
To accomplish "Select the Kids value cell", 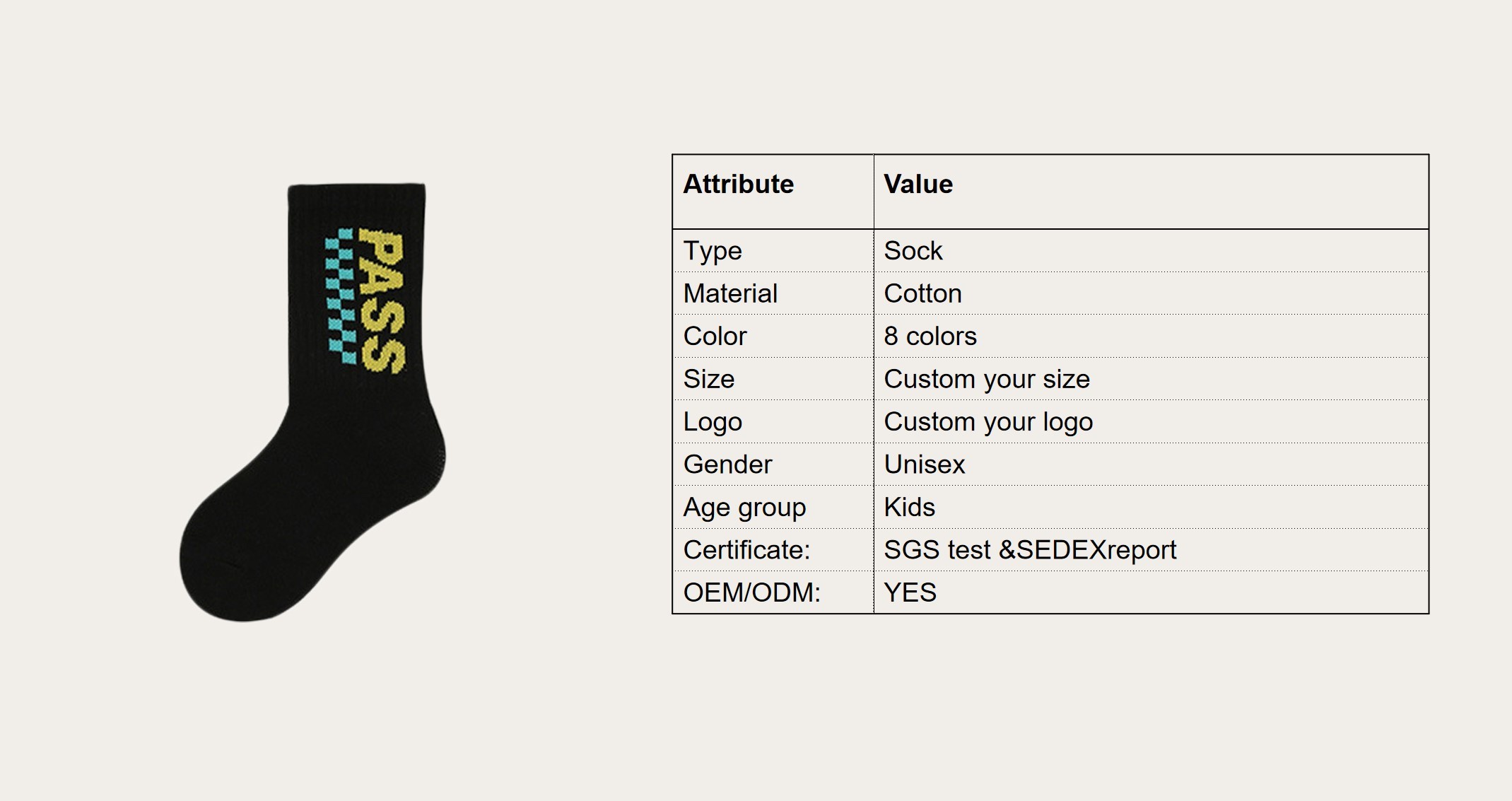I will click(1151, 507).
